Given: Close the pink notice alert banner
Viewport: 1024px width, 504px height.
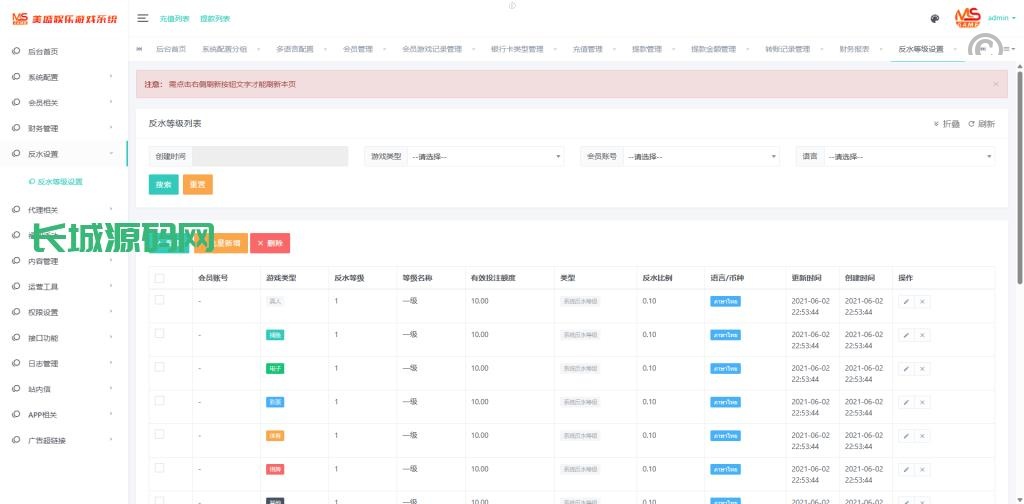Looking at the screenshot, I should [995, 84].
